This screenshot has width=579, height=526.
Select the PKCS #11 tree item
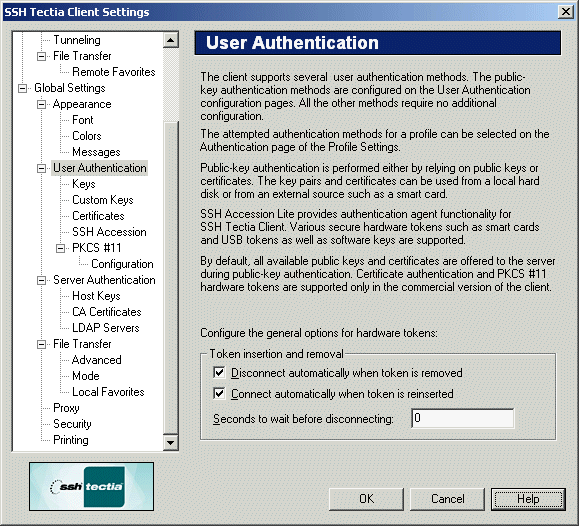click(97, 248)
